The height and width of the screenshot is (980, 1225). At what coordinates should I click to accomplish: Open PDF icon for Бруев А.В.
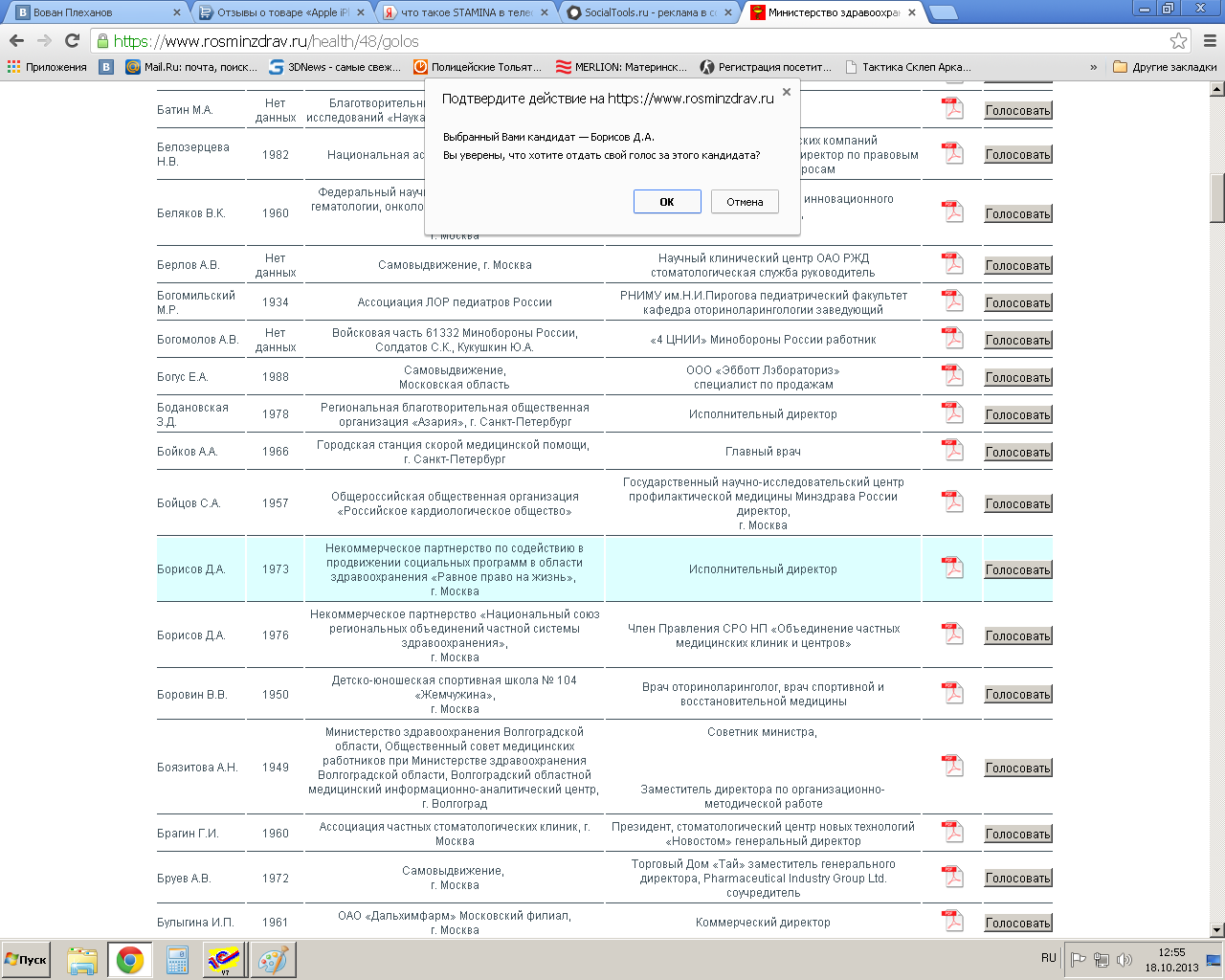click(x=953, y=877)
